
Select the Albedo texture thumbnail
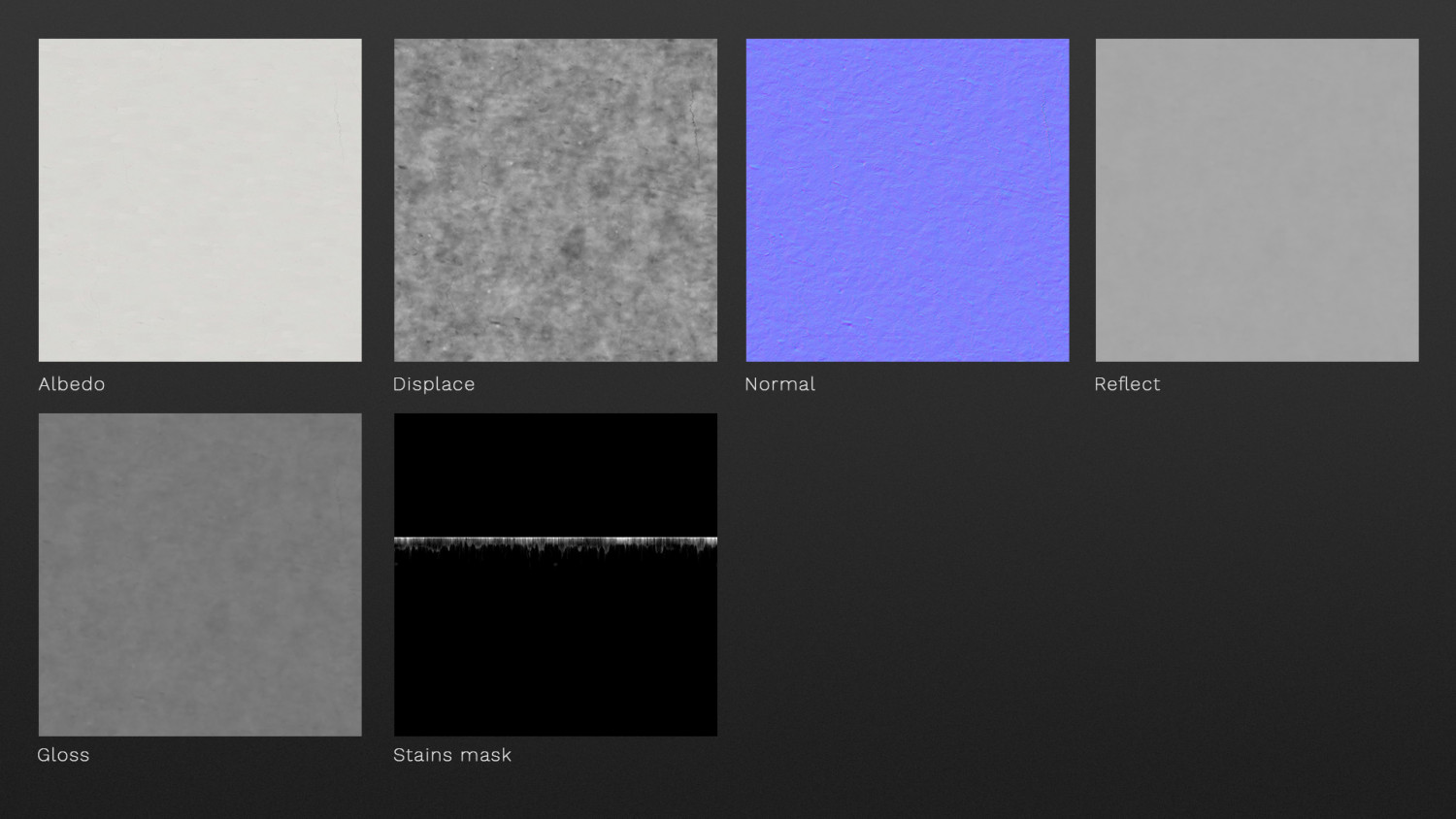pos(200,200)
